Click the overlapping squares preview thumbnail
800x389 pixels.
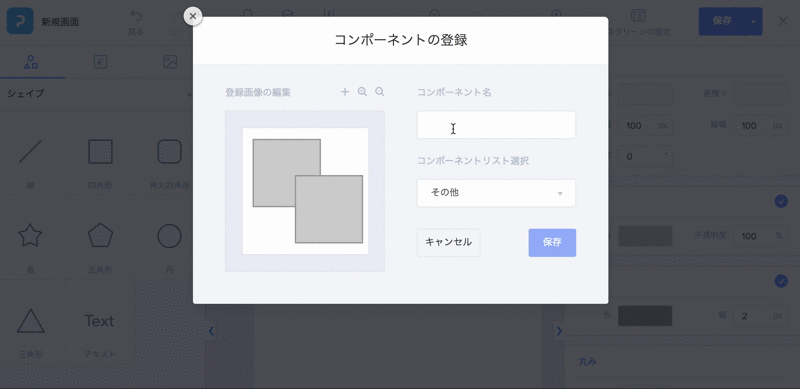[x=305, y=191]
